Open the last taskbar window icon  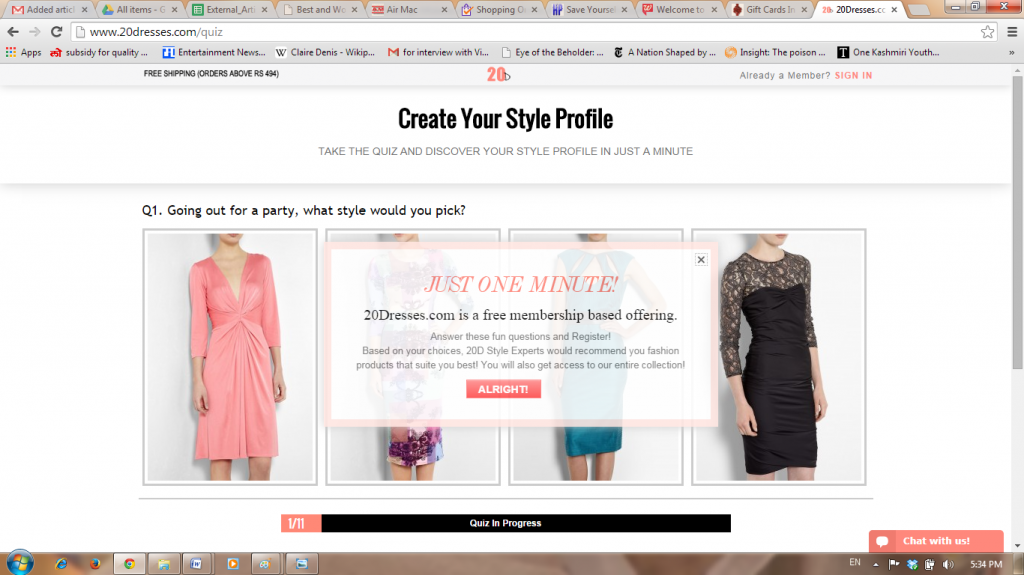(x=301, y=563)
